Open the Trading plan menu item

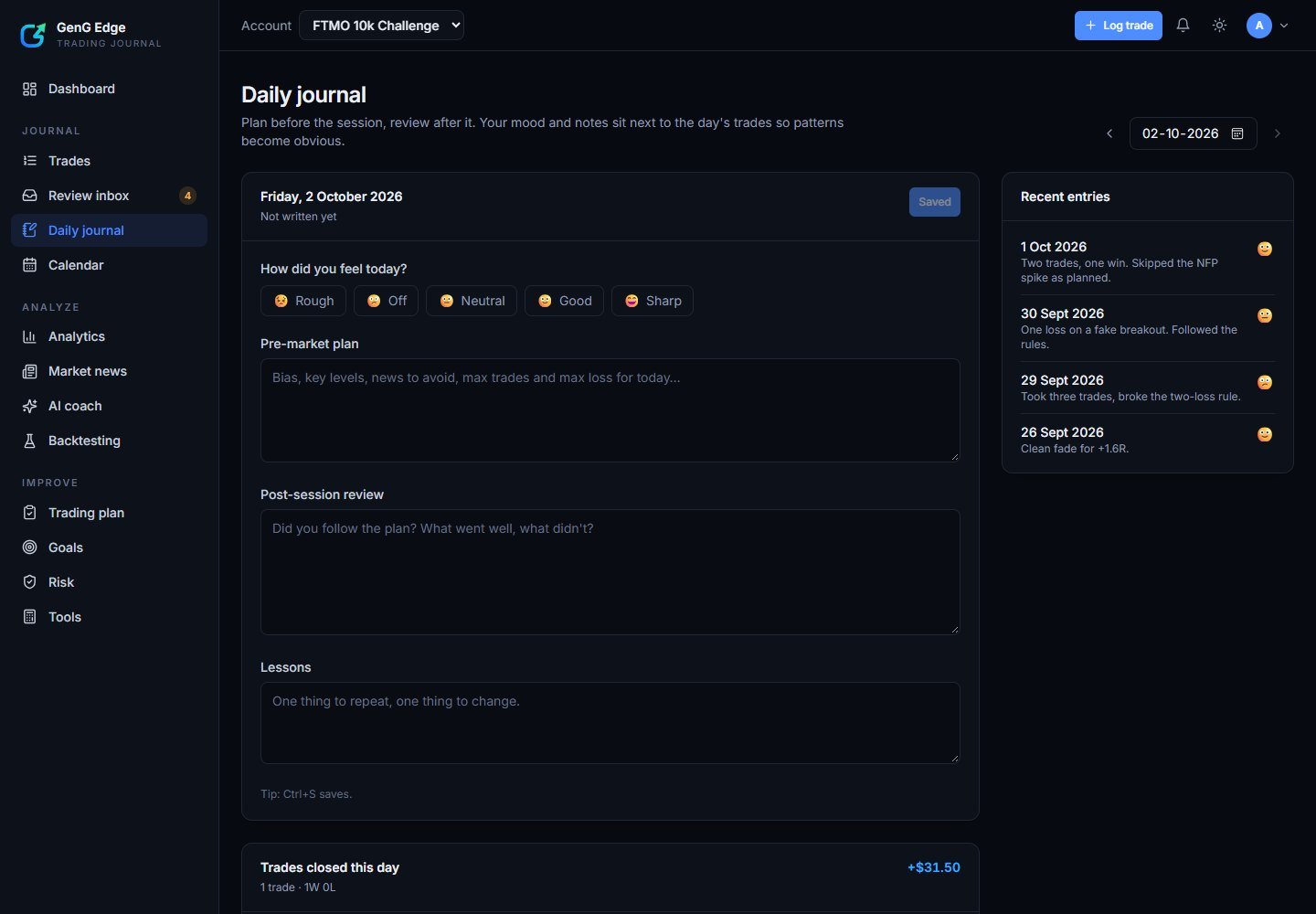click(x=109, y=513)
